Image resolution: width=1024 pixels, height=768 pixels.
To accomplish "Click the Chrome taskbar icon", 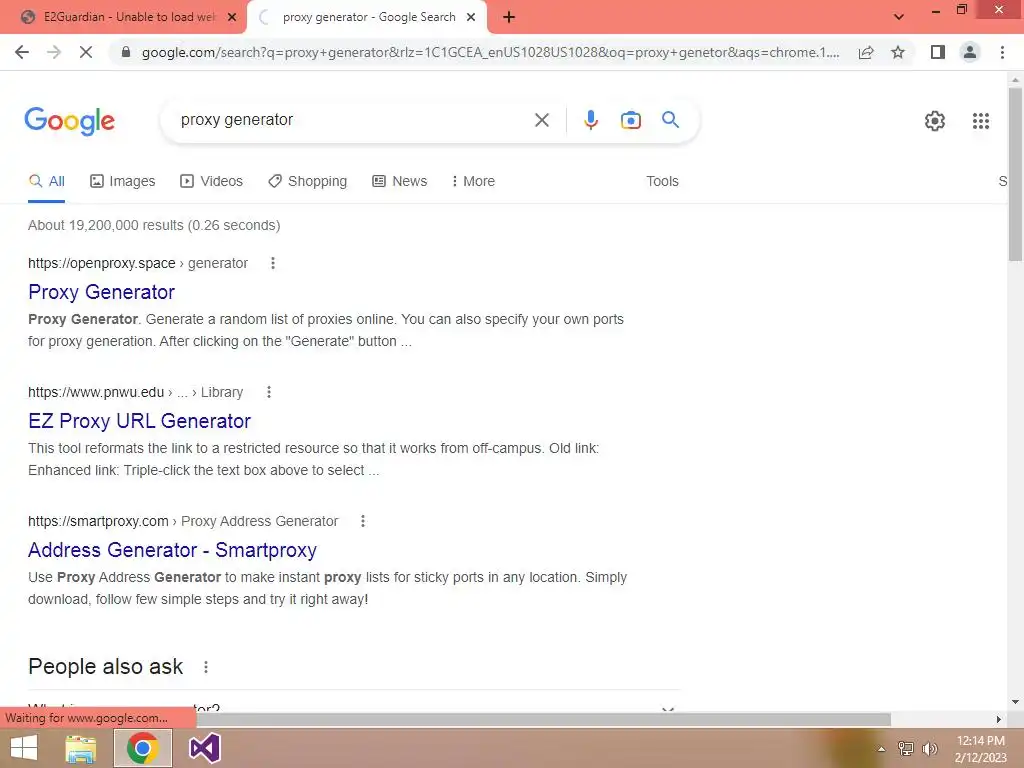I will [x=143, y=748].
